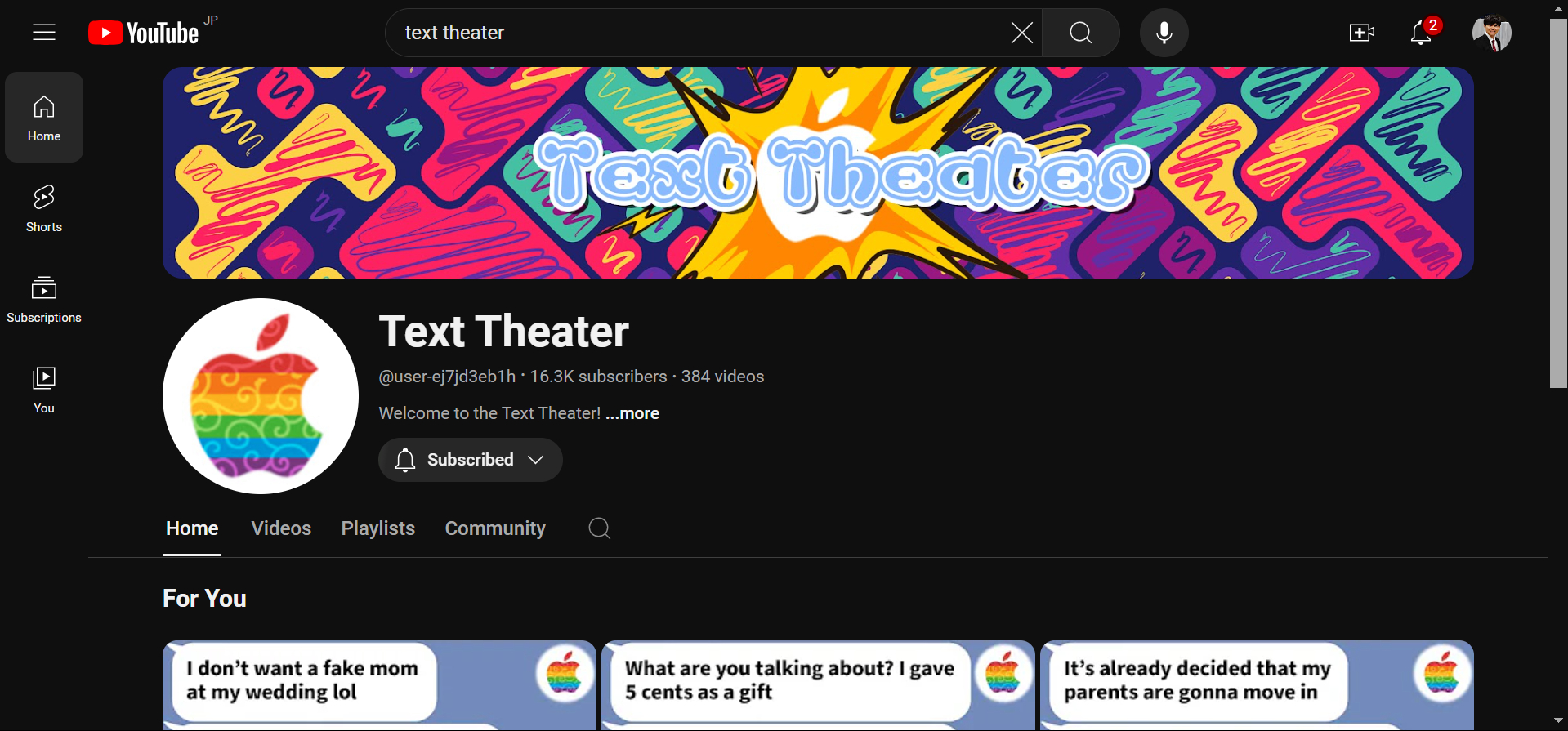Image resolution: width=1568 pixels, height=731 pixels.
Task: Click the page vertical scrollbar thumb
Action: [1559, 203]
